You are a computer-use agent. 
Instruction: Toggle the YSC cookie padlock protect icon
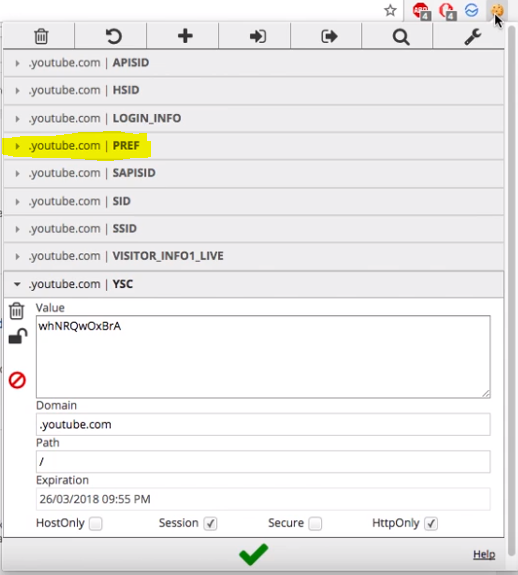coord(18,336)
